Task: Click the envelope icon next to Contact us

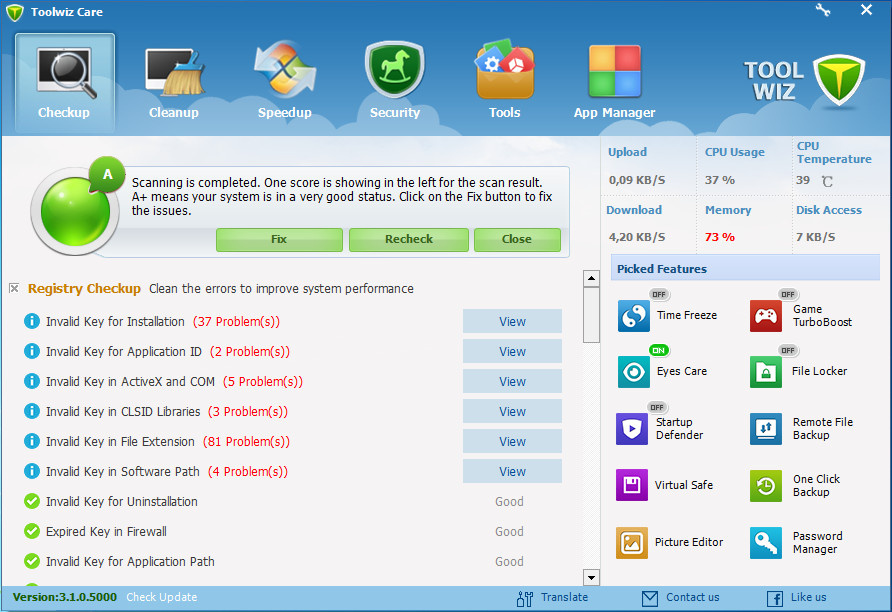Action: point(650,598)
